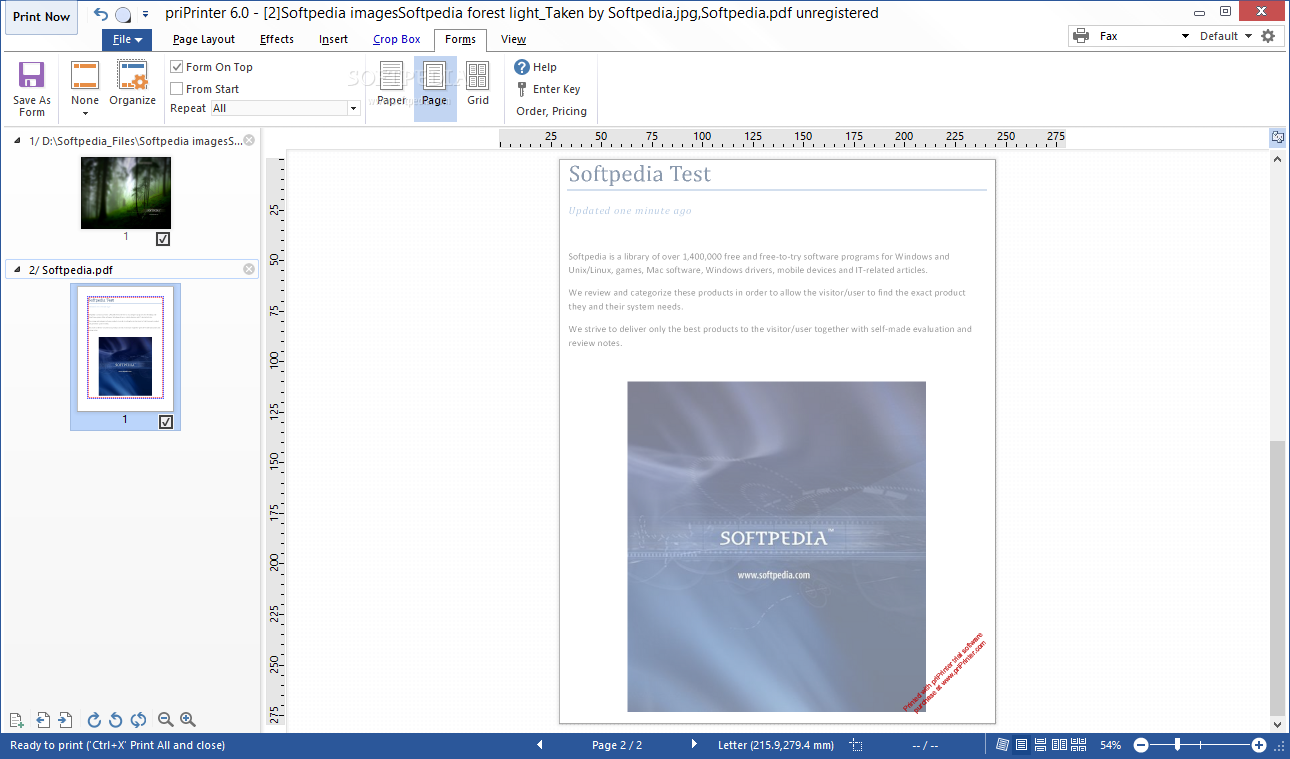Toggle checkbox under forest thumbnail
Viewport: 1290px width, 759px height.
(163, 239)
